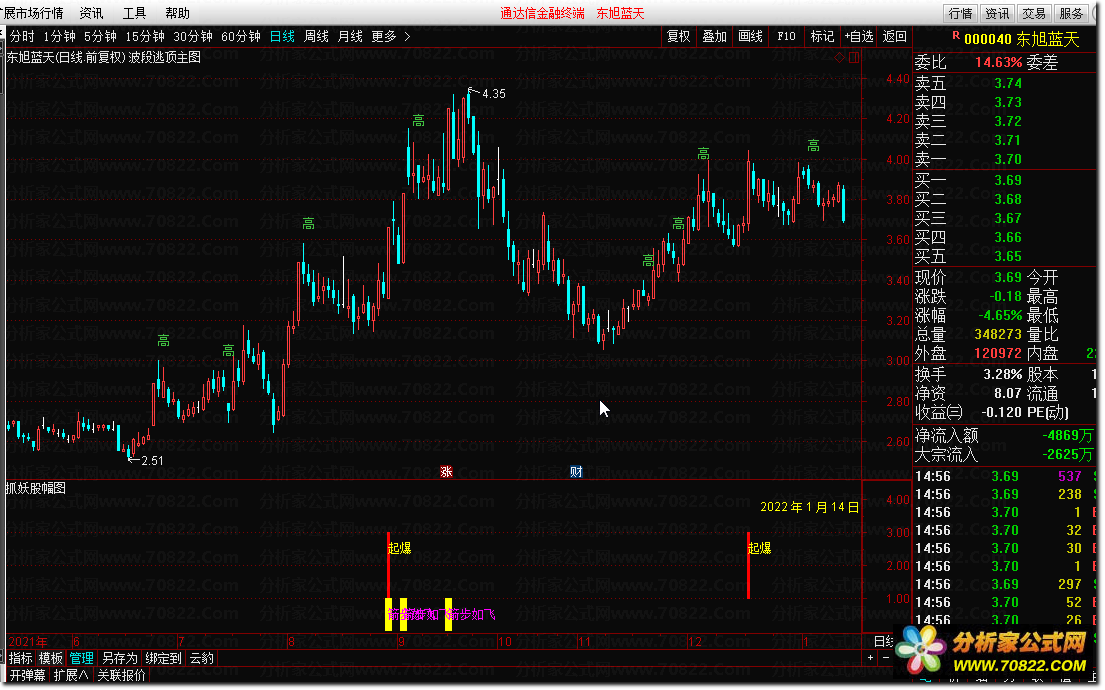This screenshot has height=690, width=1105.
Task: Open the 画线 drawing tools
Action: 750,36
